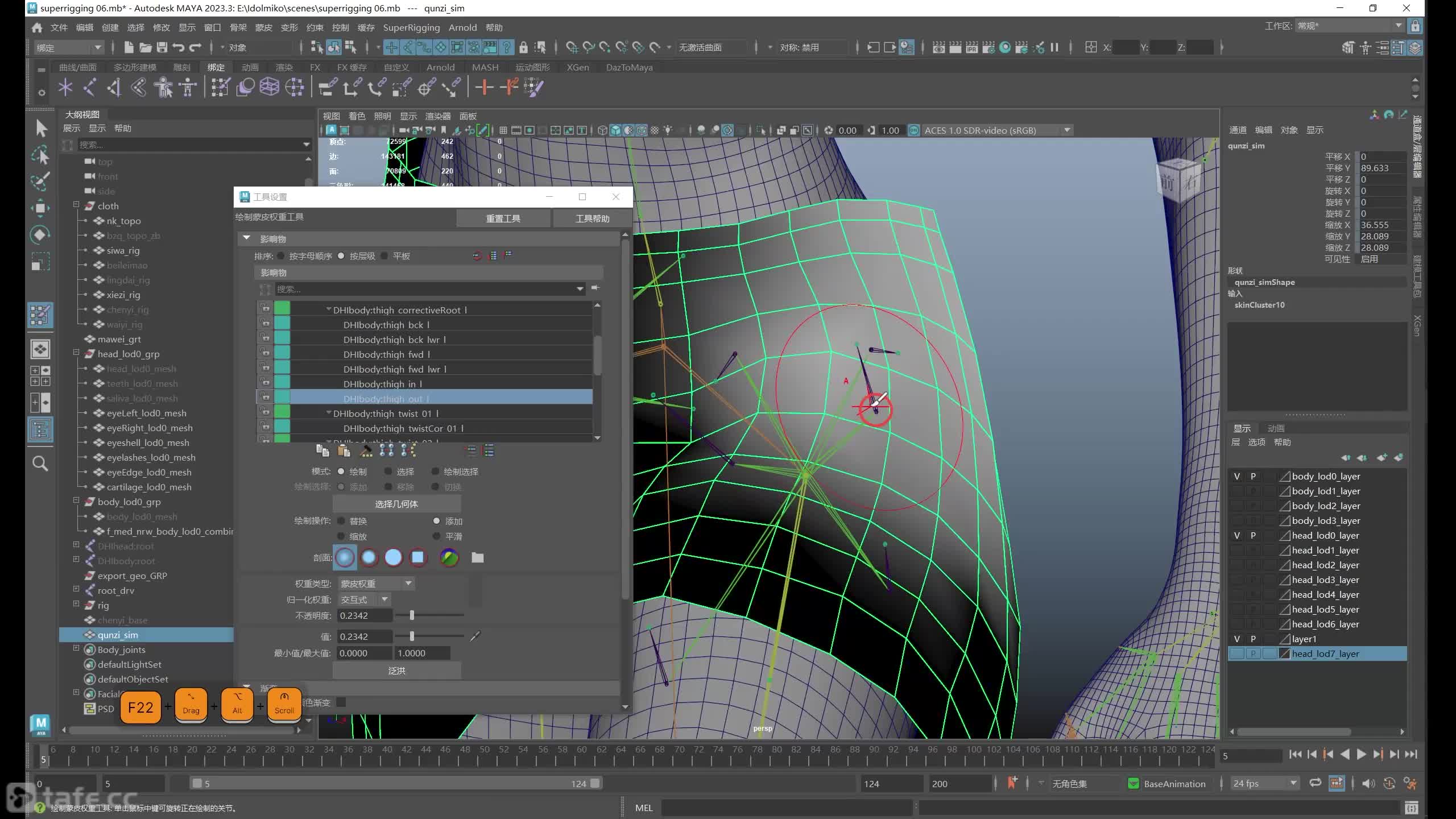The width and height of the screenshot is (1456, 819).
Task: Choose the Move tool in toolbox
Action: [40, 208]
